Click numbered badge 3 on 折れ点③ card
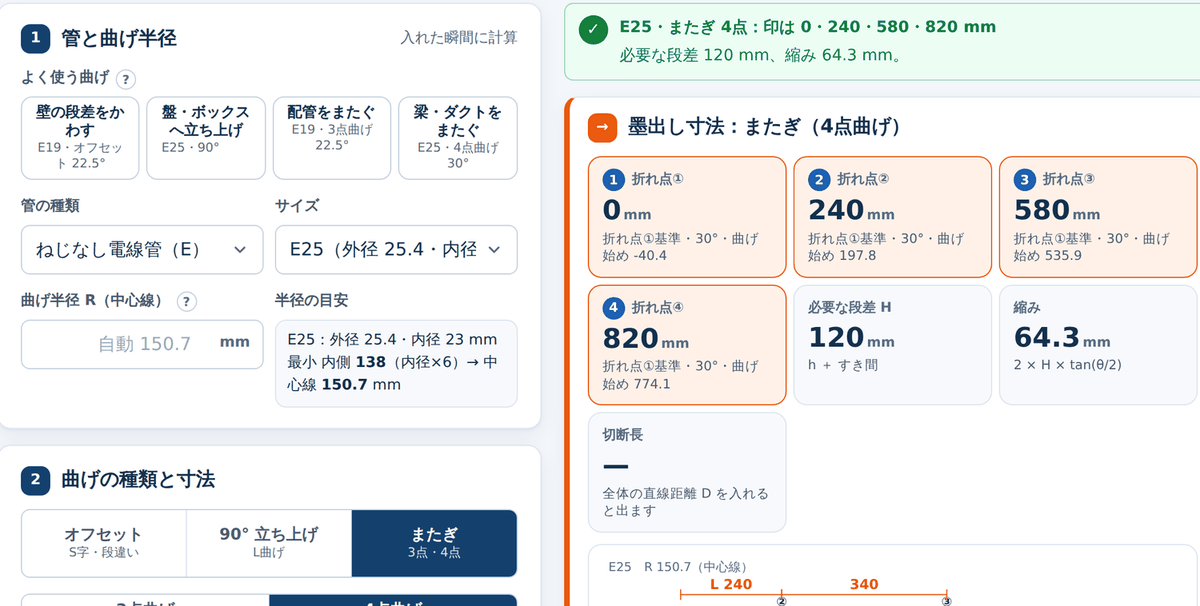1200x606 pixels. tap(1024, 180)
